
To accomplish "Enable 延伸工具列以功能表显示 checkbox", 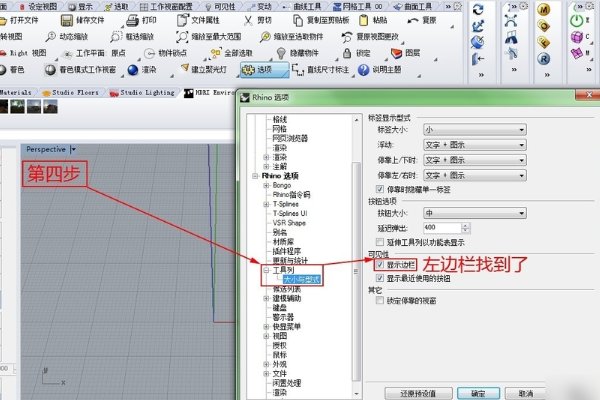I will tap(380, 242).
